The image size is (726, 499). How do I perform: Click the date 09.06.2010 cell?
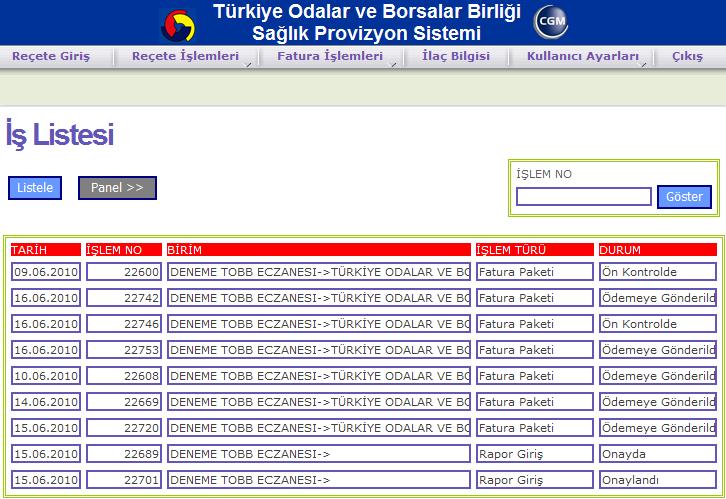click(46, 272)
